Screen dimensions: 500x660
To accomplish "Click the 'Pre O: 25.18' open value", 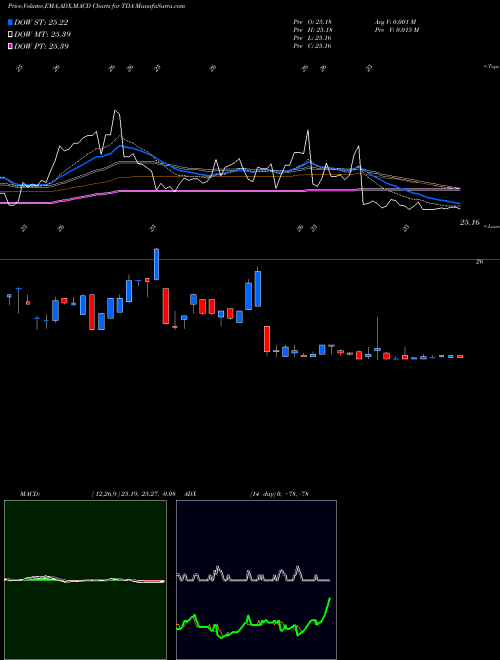I will pyautogui.click(x=312, y=22).
